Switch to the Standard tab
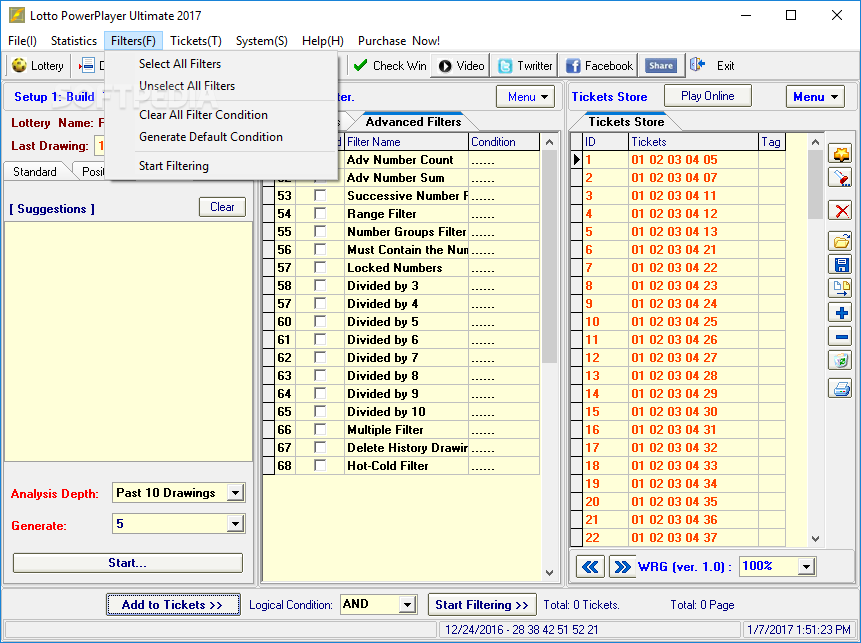This screenshot has width=861, height=643. pyautogui.click(x=35, y=172)
